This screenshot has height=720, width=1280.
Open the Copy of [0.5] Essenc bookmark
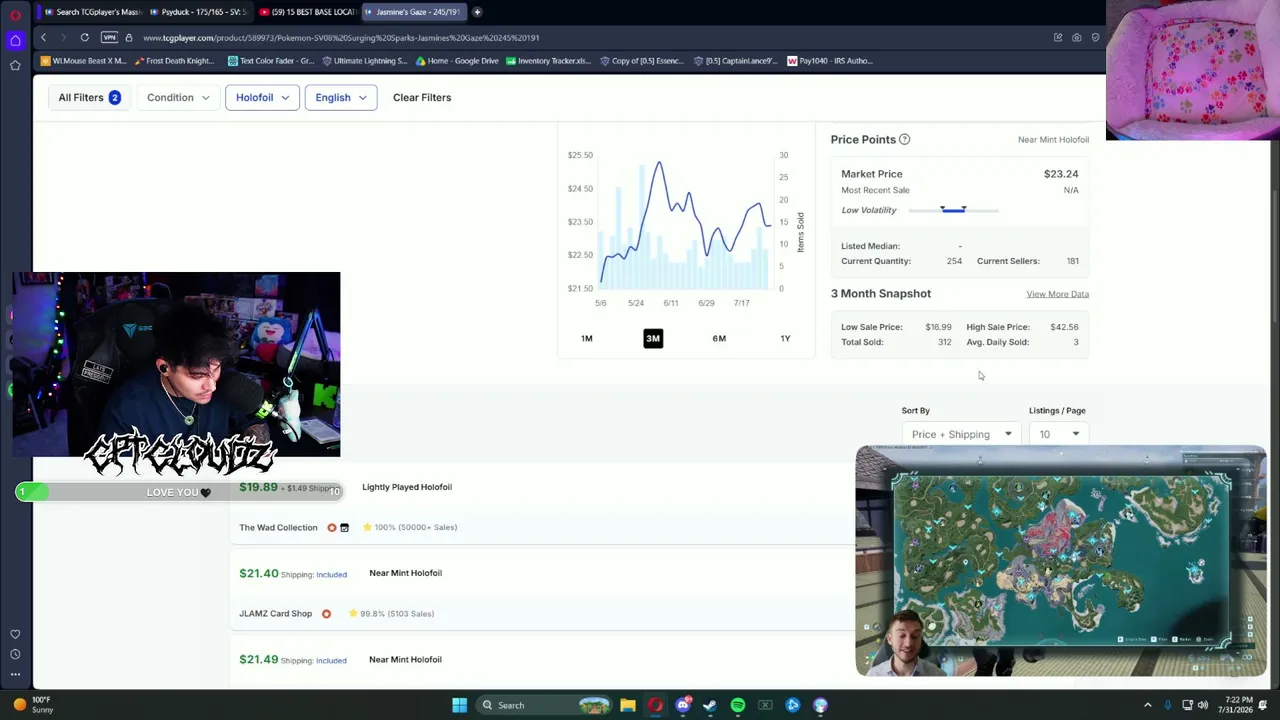642,61
